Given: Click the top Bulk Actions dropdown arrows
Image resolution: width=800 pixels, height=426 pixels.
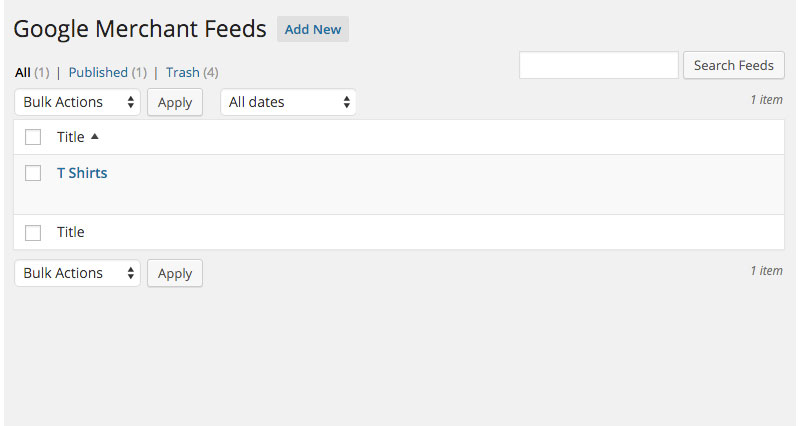Looking at the screenshot, I should 131,102.
